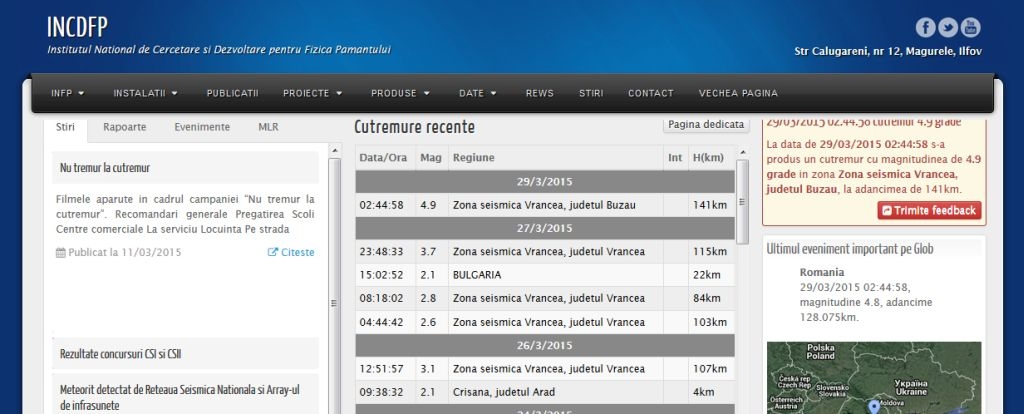The height and width of the screenshot is (414, 1024).
Task: Open the 'Nu tremur la cutremur' news heading
Action: 105,168
